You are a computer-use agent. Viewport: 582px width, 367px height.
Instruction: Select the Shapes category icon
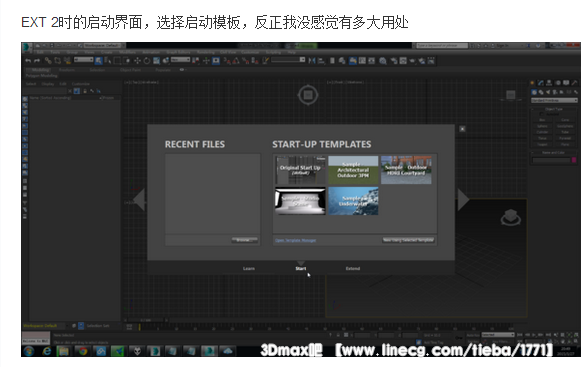pyautogui.click(x=541, y=92)
